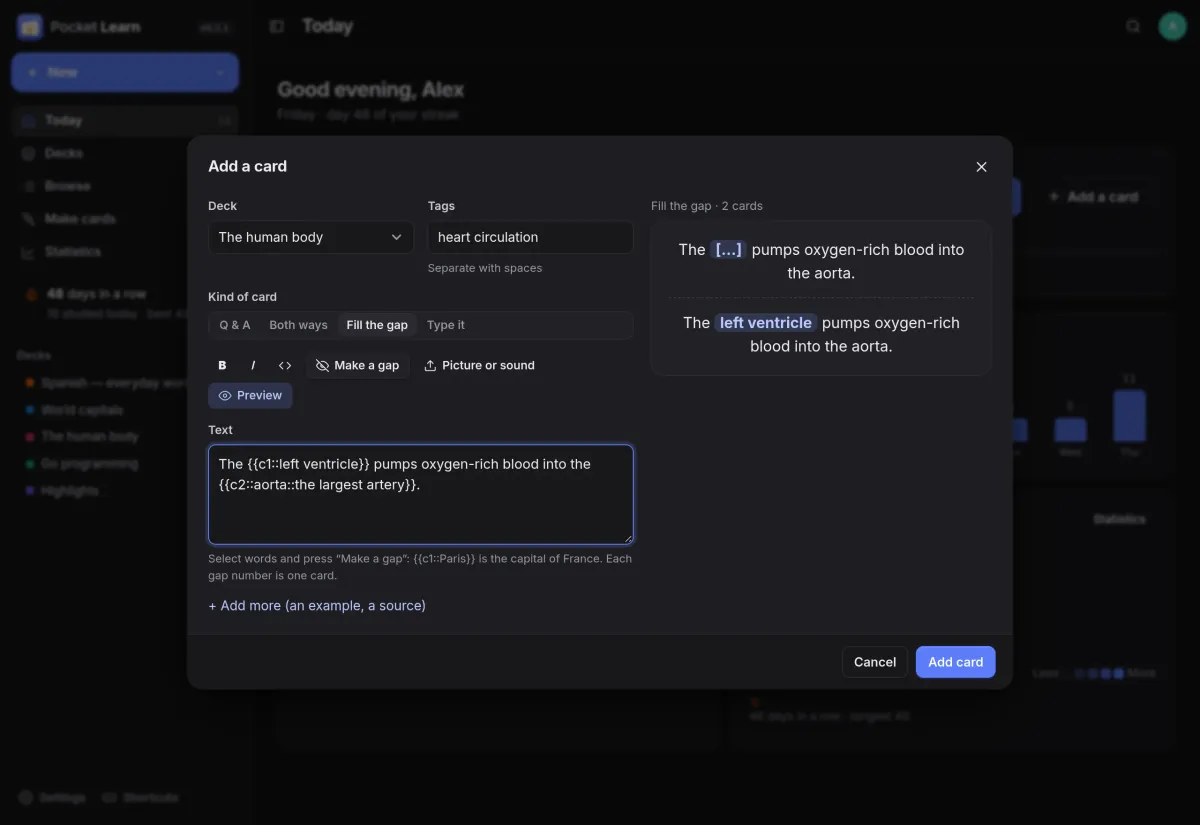The image size is (1200, 825).
Task: Collapse the sidebar panel icon
Action: click(x=277, y=27)
